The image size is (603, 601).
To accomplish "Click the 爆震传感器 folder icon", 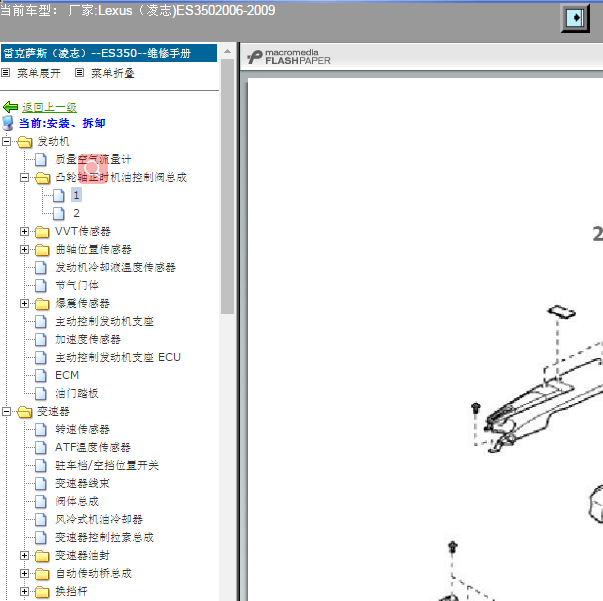I will coord(42,304).
